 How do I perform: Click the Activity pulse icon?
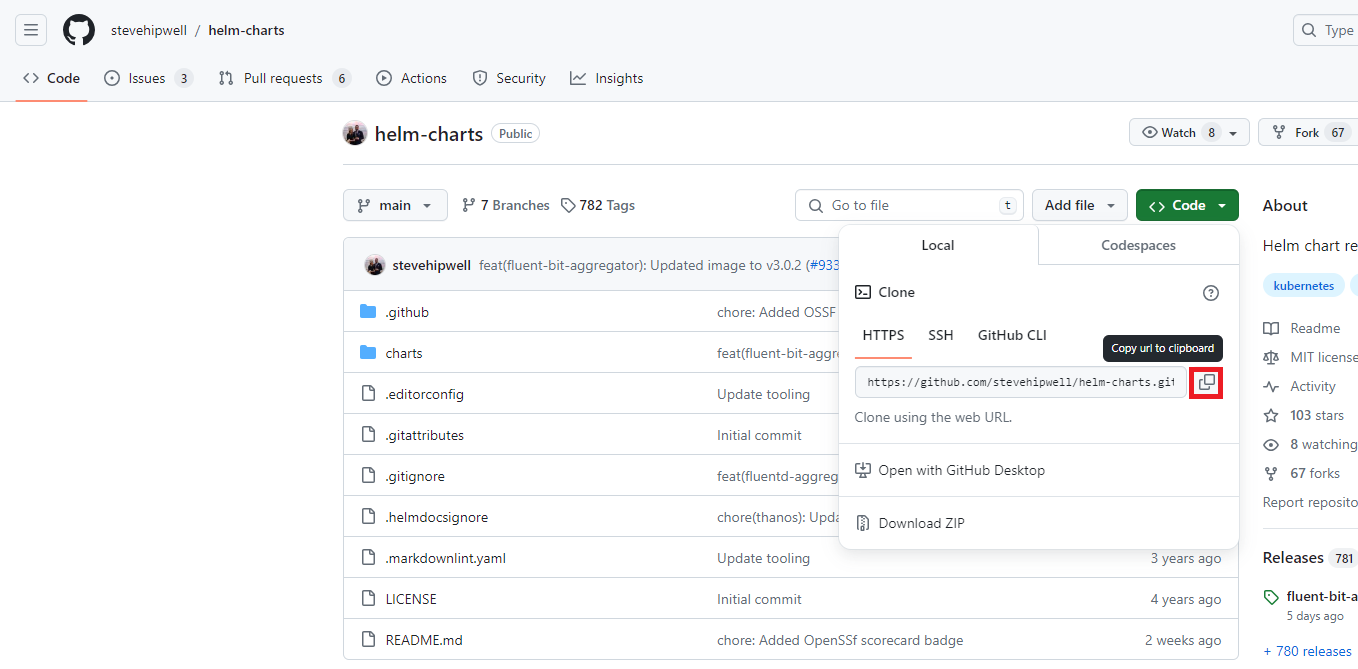(x=1271, y=386)
